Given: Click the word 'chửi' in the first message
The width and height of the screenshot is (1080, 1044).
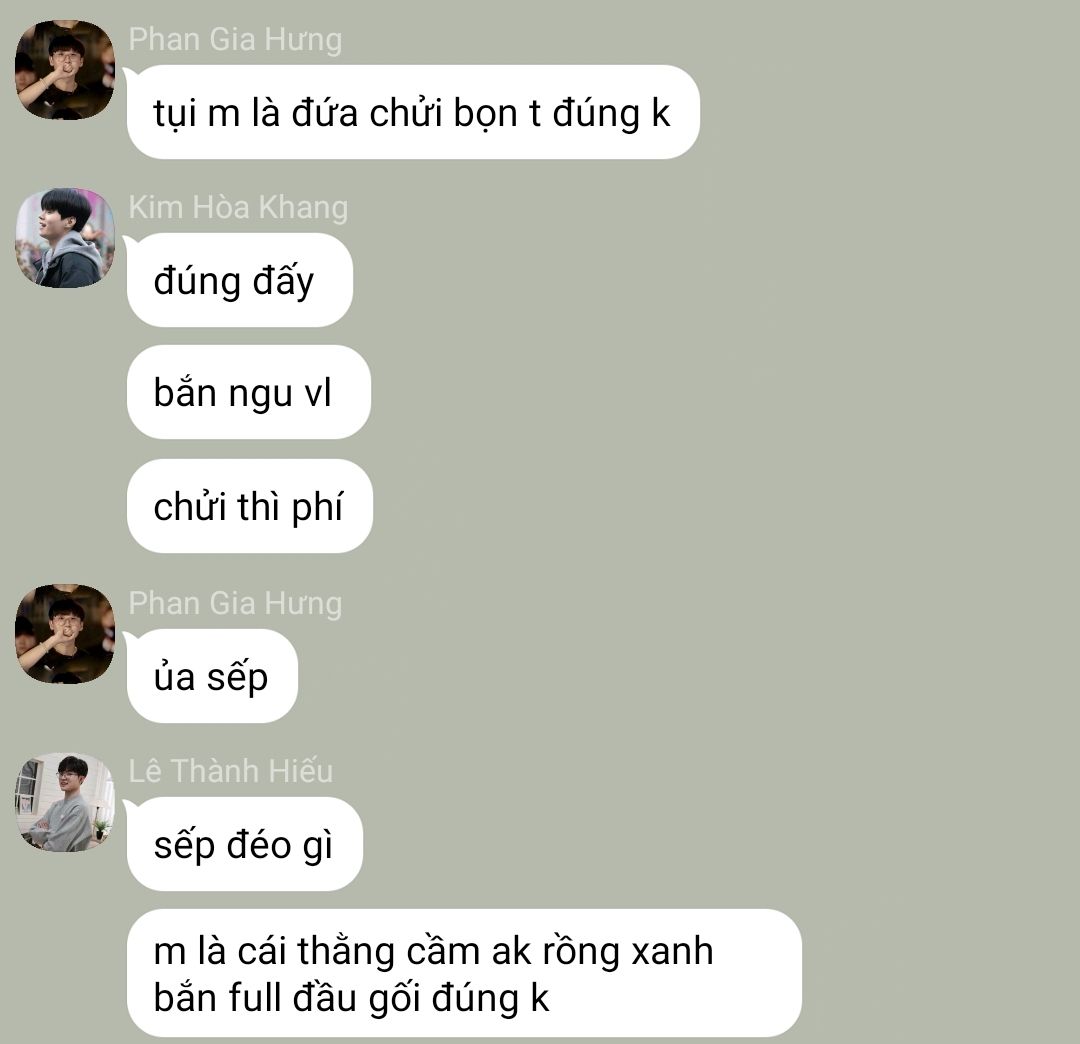Looking at the screenshot, I should point(406,112).
